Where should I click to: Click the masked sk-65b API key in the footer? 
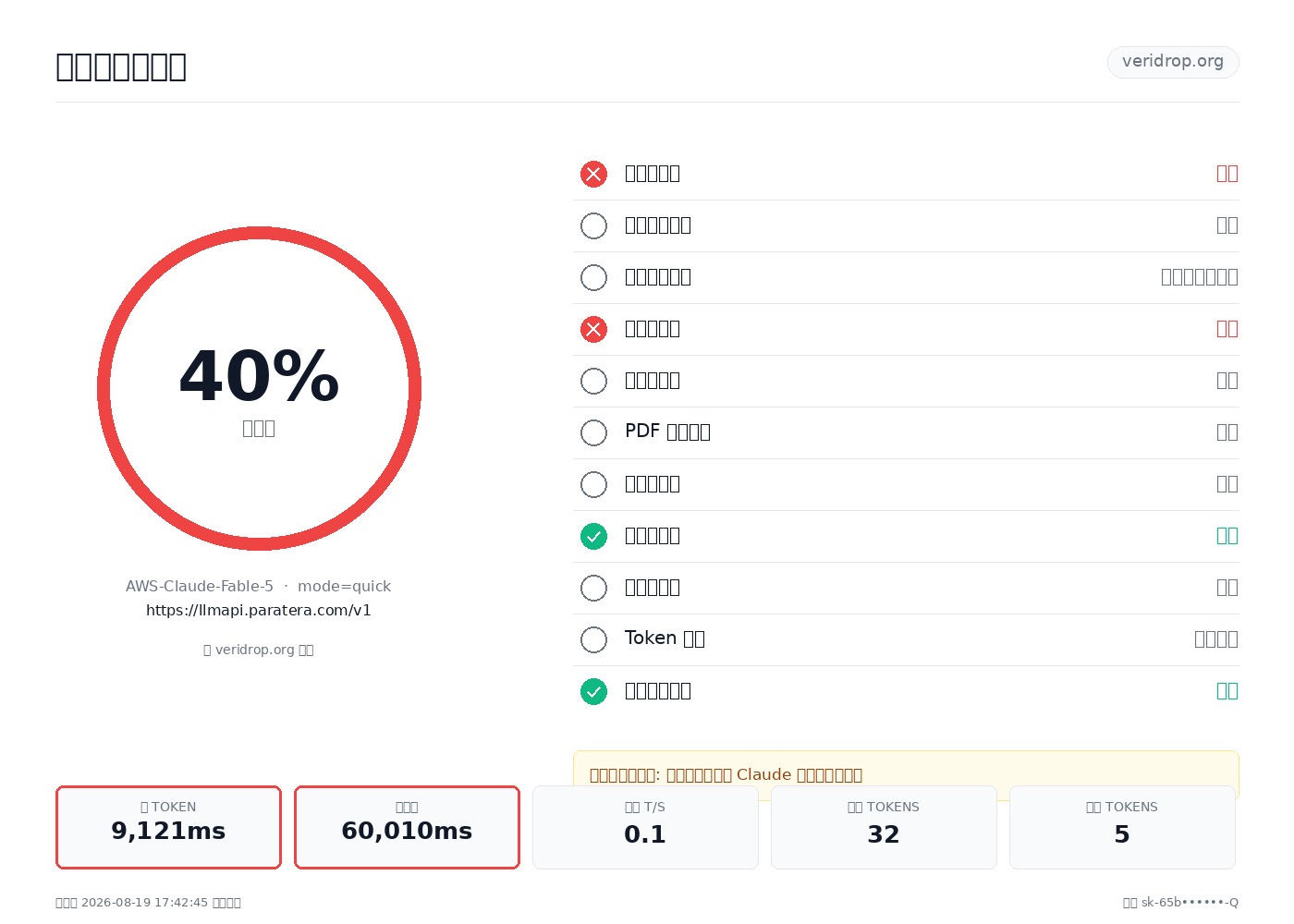1180,902
